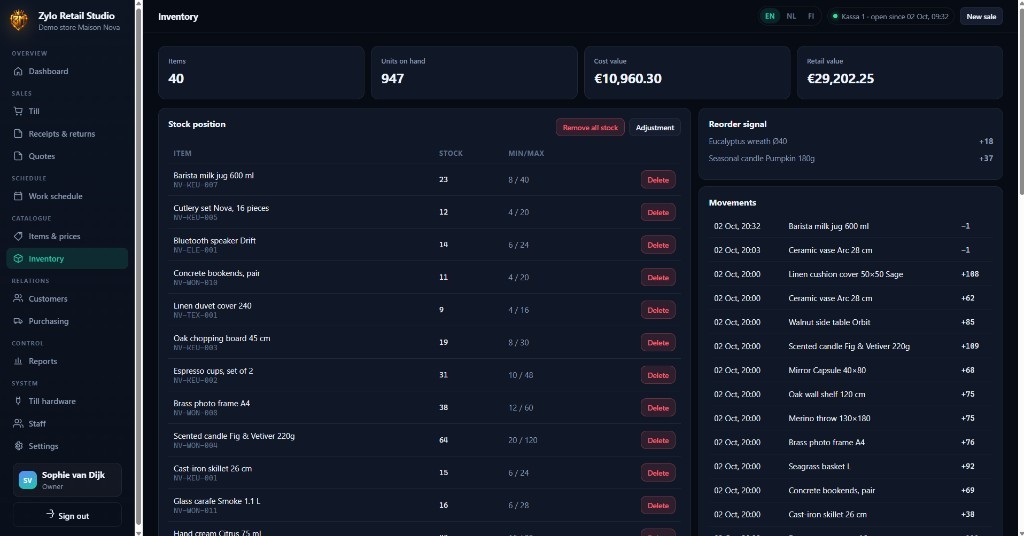The height and width of the screenshot is (536, 1024).
Task: Click the Settings gear icon
Action: 18,446
